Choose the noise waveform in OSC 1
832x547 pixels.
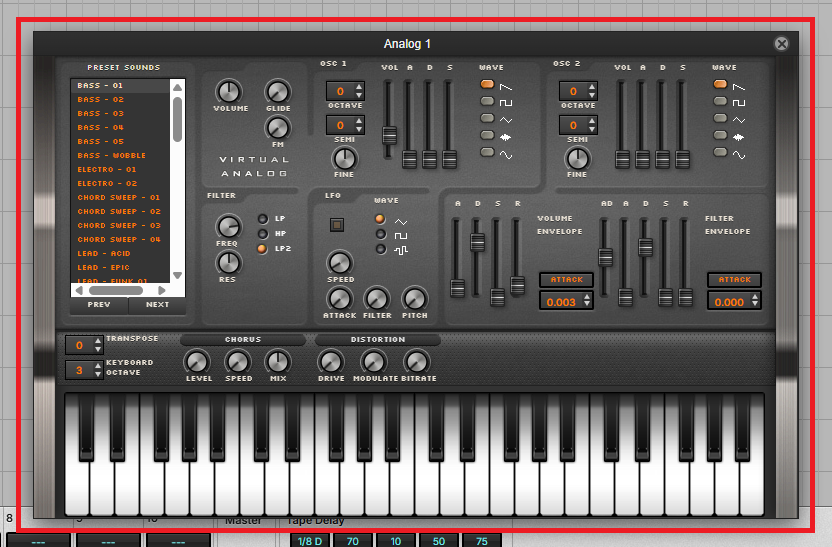[487, 135]
